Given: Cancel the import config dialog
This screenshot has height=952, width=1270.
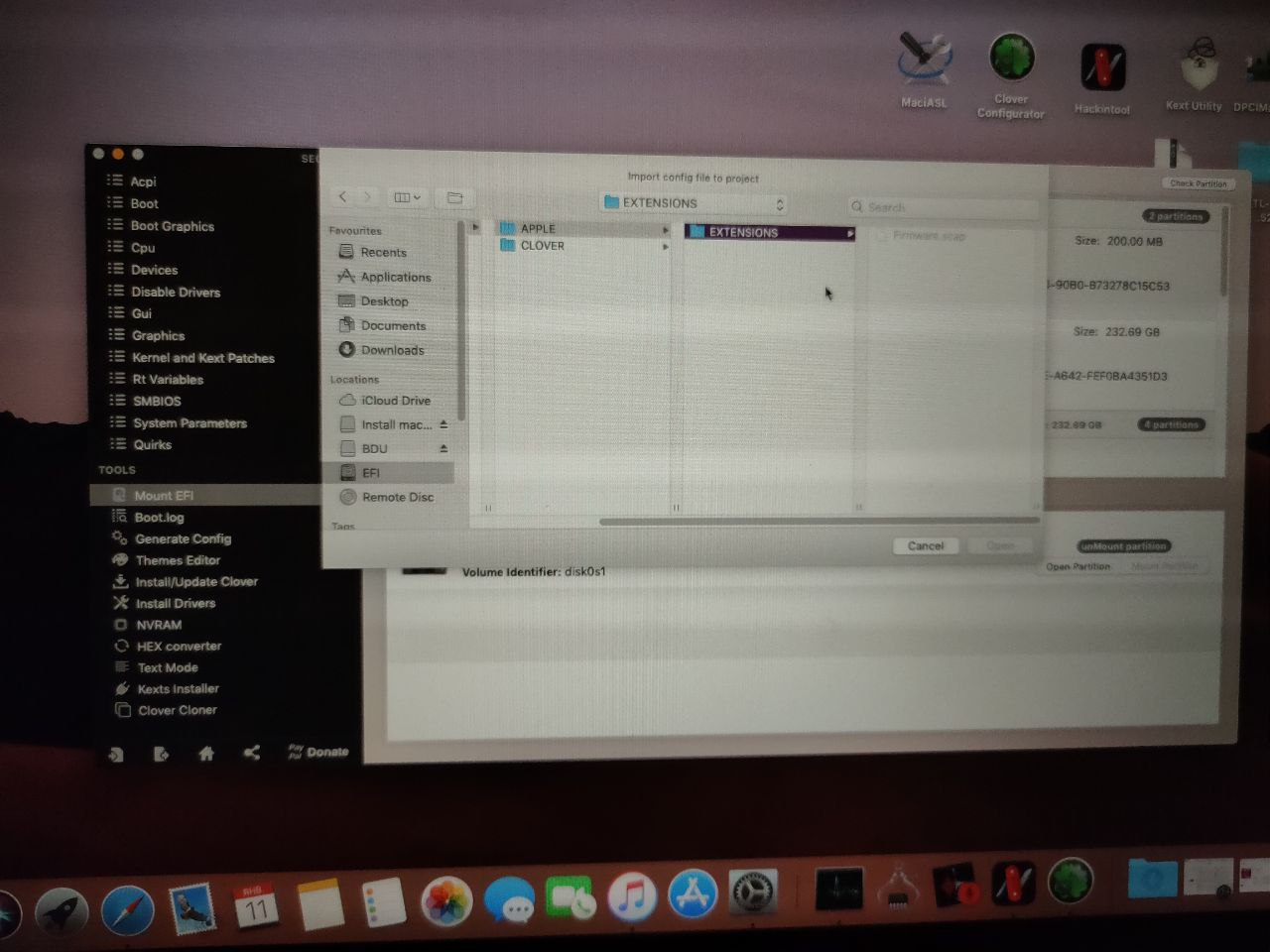Looking at the screenshot, I should (925, 545).
